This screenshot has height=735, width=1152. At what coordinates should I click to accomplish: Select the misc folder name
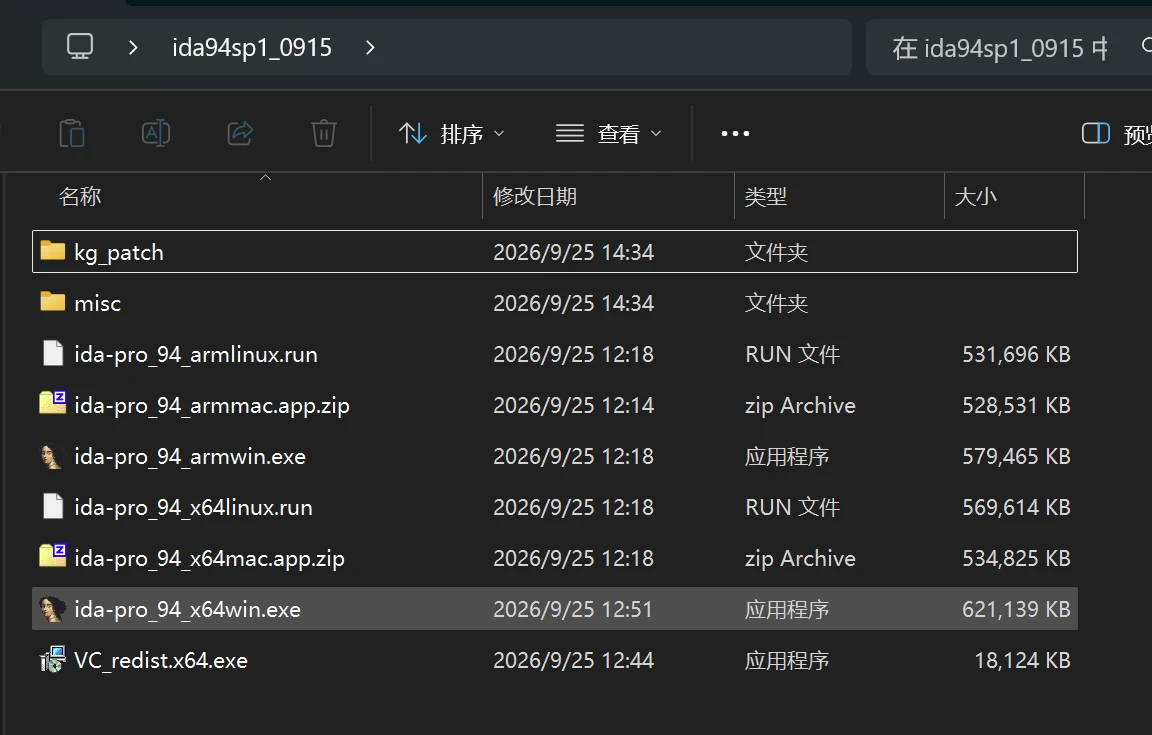point(98,303)
